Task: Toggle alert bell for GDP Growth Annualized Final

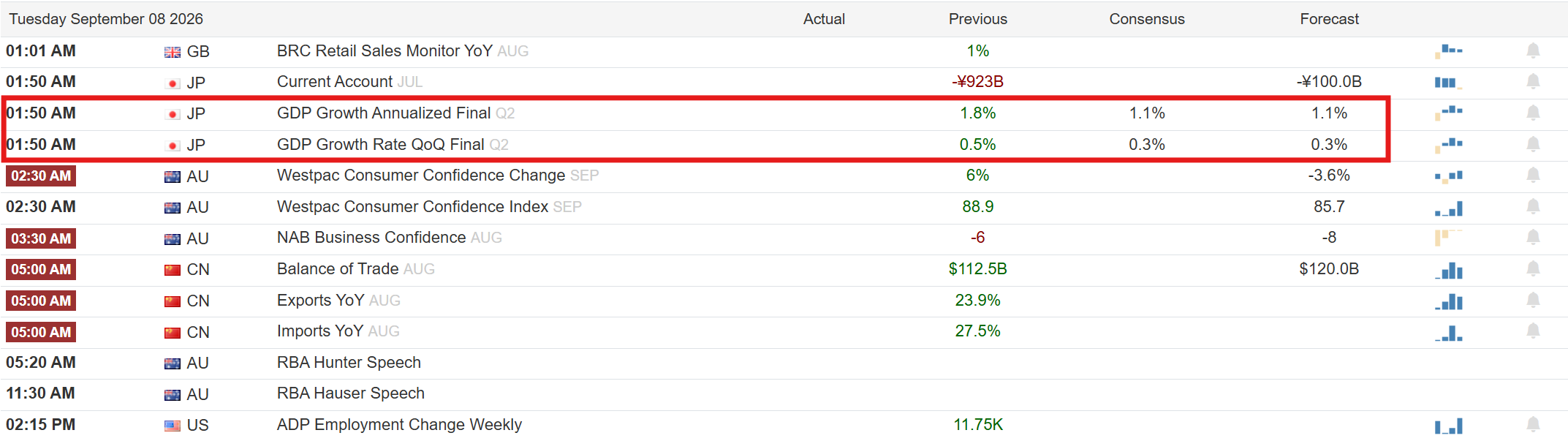Action: tap(1533, 113)
